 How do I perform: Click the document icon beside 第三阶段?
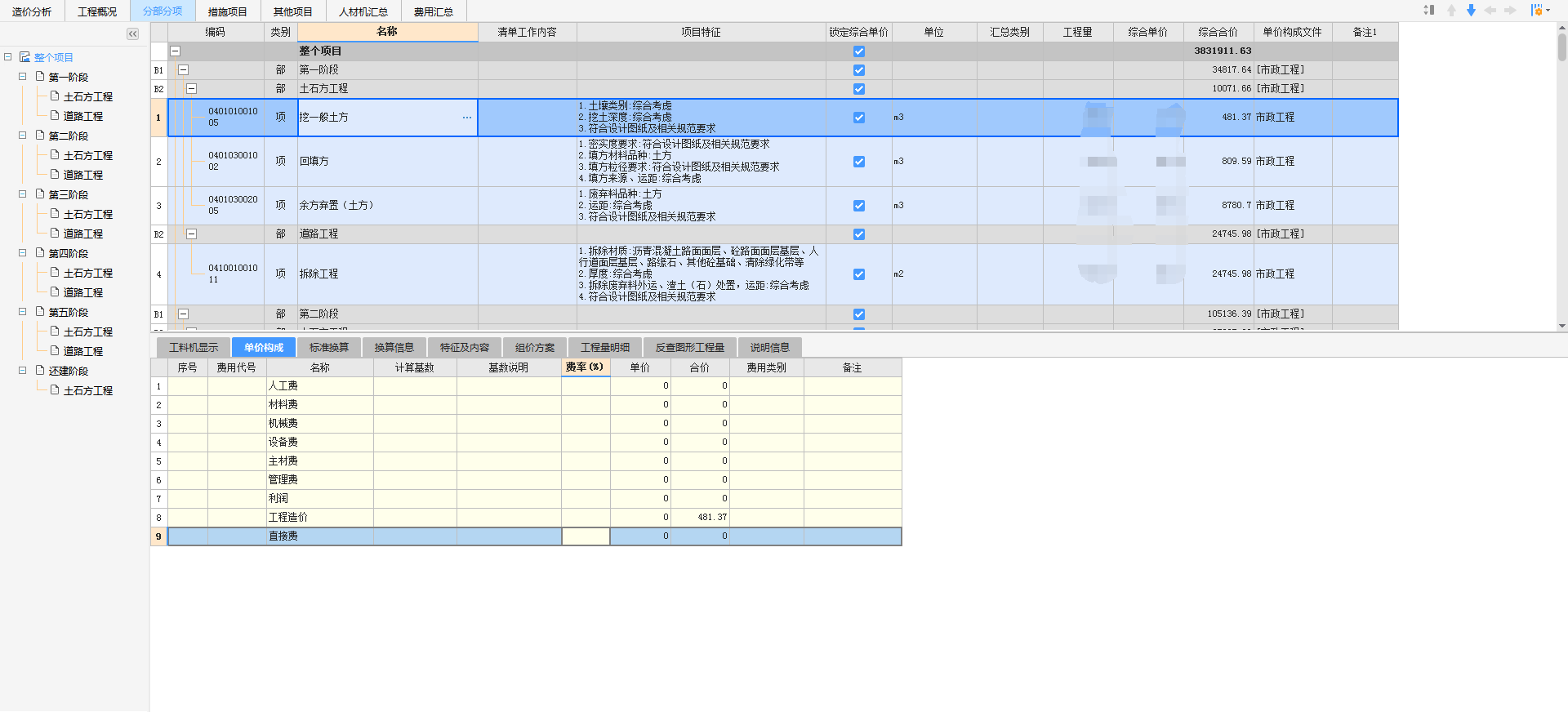[x=40, y=194]
